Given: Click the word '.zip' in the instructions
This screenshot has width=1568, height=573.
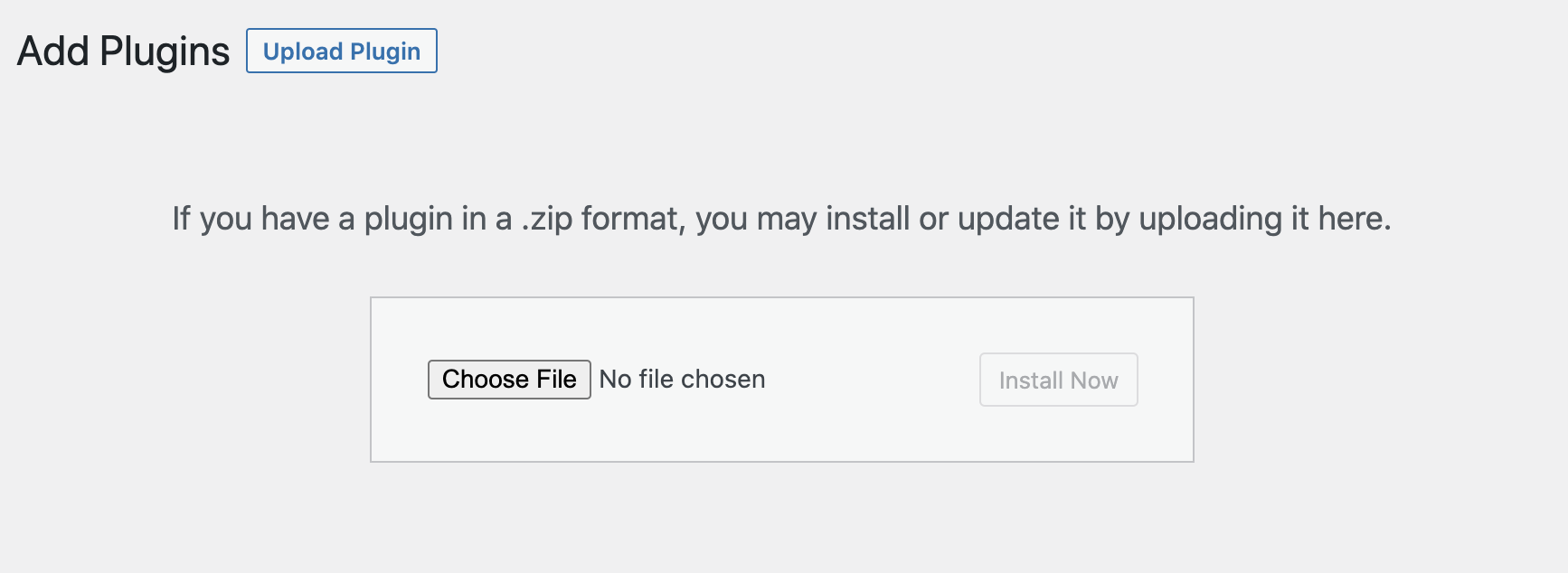Looking at the screenshot, I should point(546,219).
